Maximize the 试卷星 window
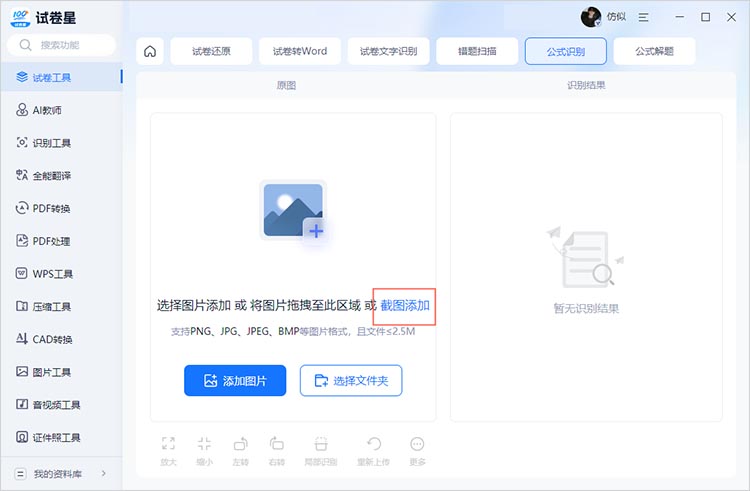Image resolution: width=750 pixels, height=491 pixels. [x=706, y=17]
